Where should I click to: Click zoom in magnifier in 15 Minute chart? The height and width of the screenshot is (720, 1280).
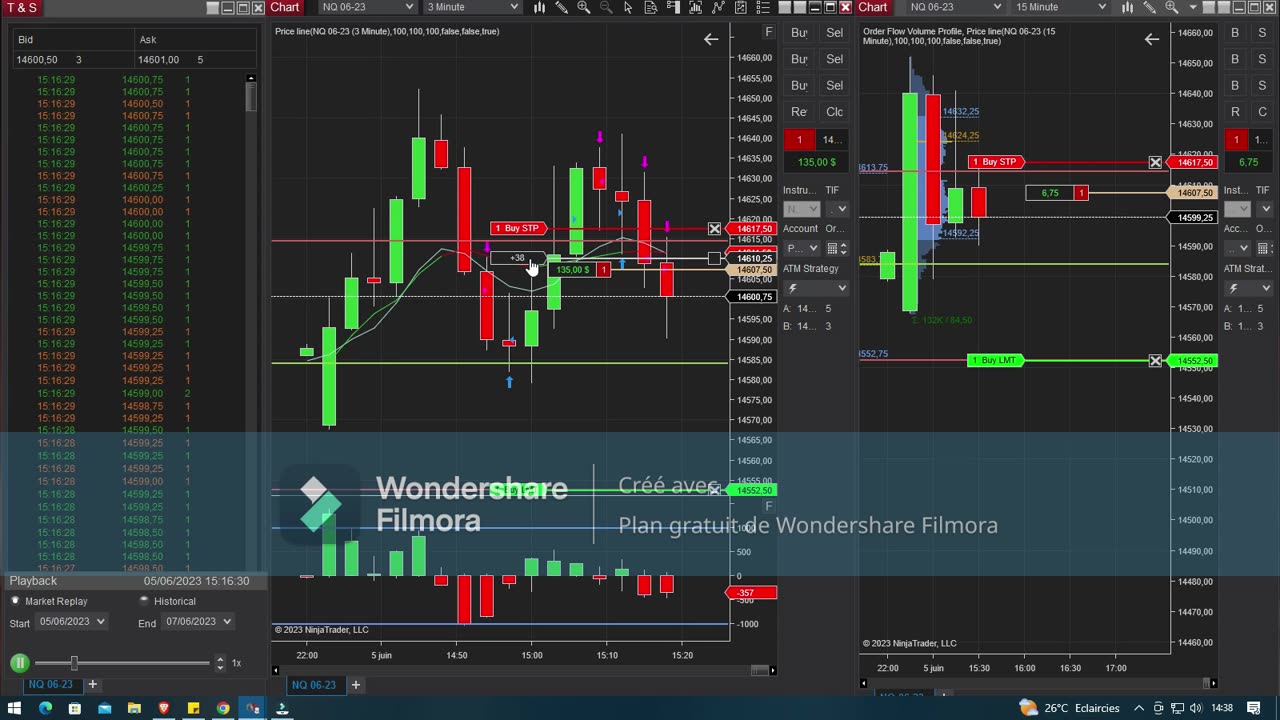(x=1171, y=7)
